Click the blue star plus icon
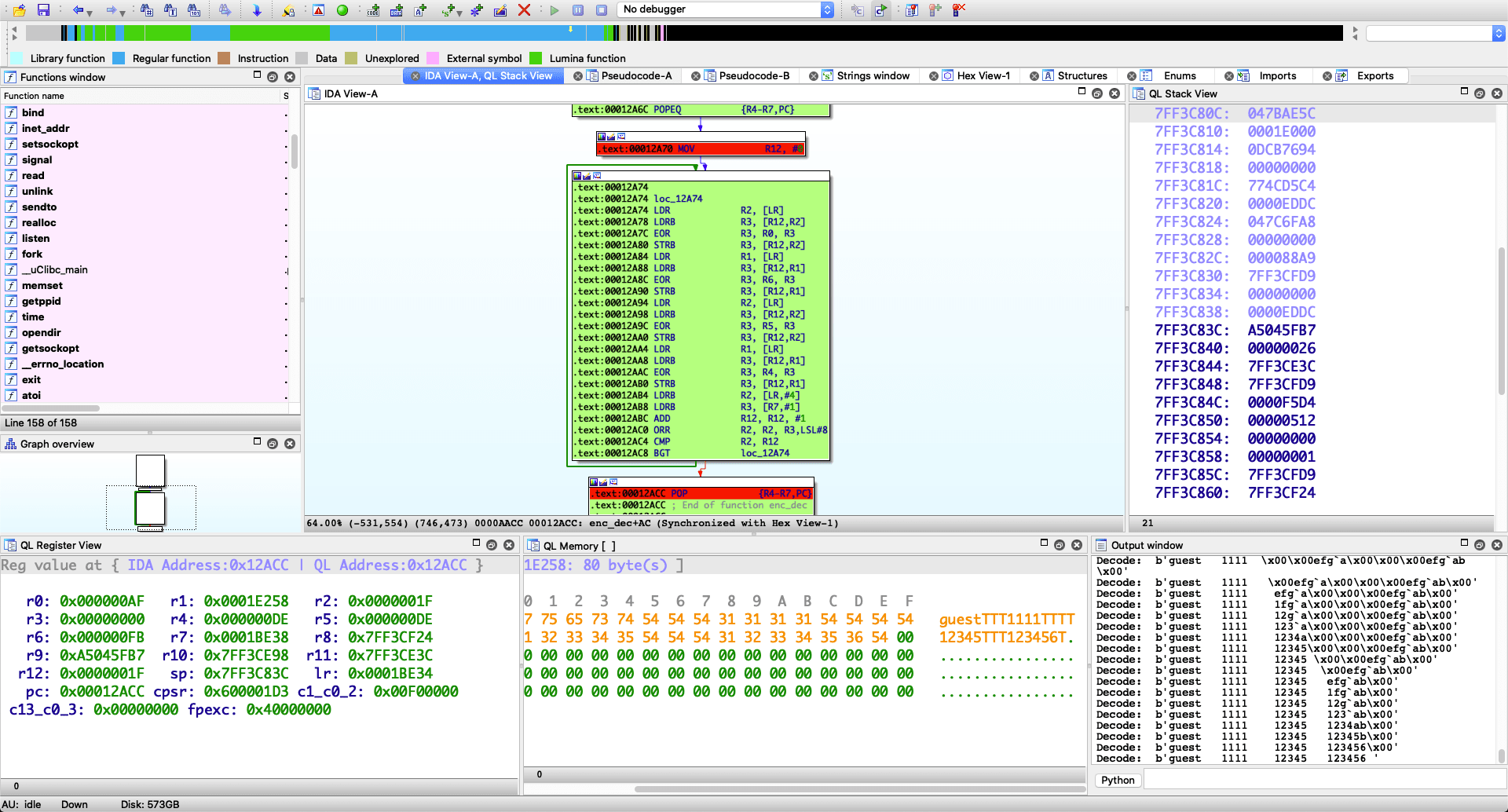 coord(476,10)
